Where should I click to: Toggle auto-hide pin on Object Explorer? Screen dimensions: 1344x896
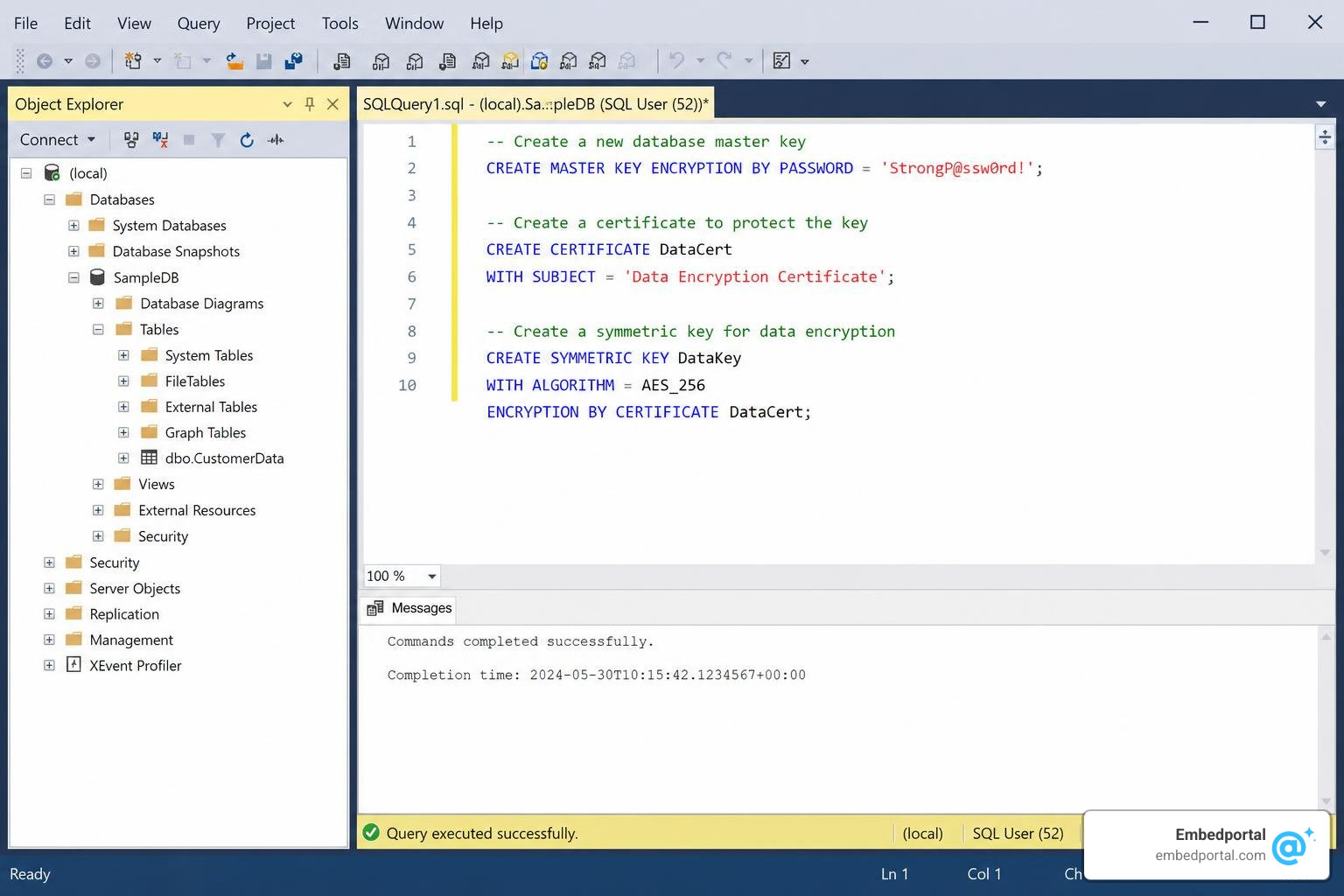pyautogui.click(x=310, y=104)
